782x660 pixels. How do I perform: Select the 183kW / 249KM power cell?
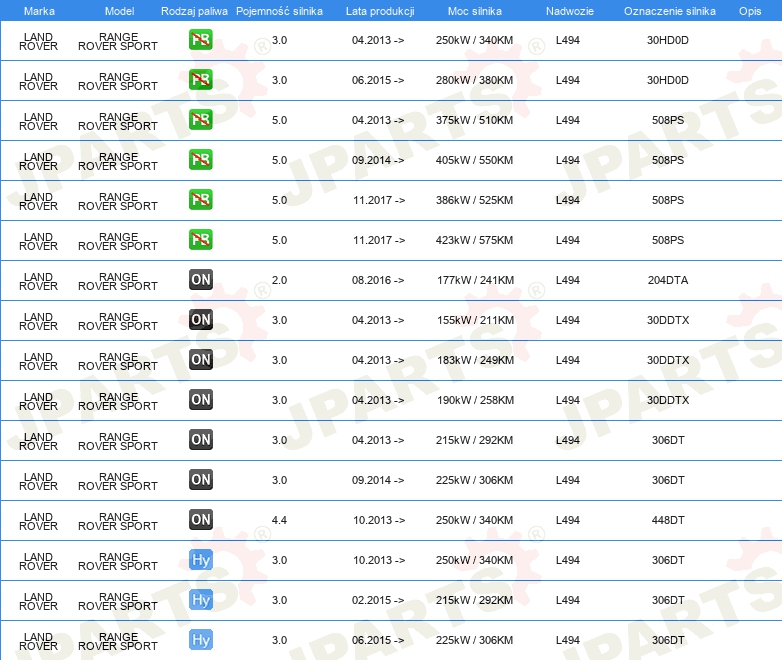pyautogui.click(x=475, y=360)
